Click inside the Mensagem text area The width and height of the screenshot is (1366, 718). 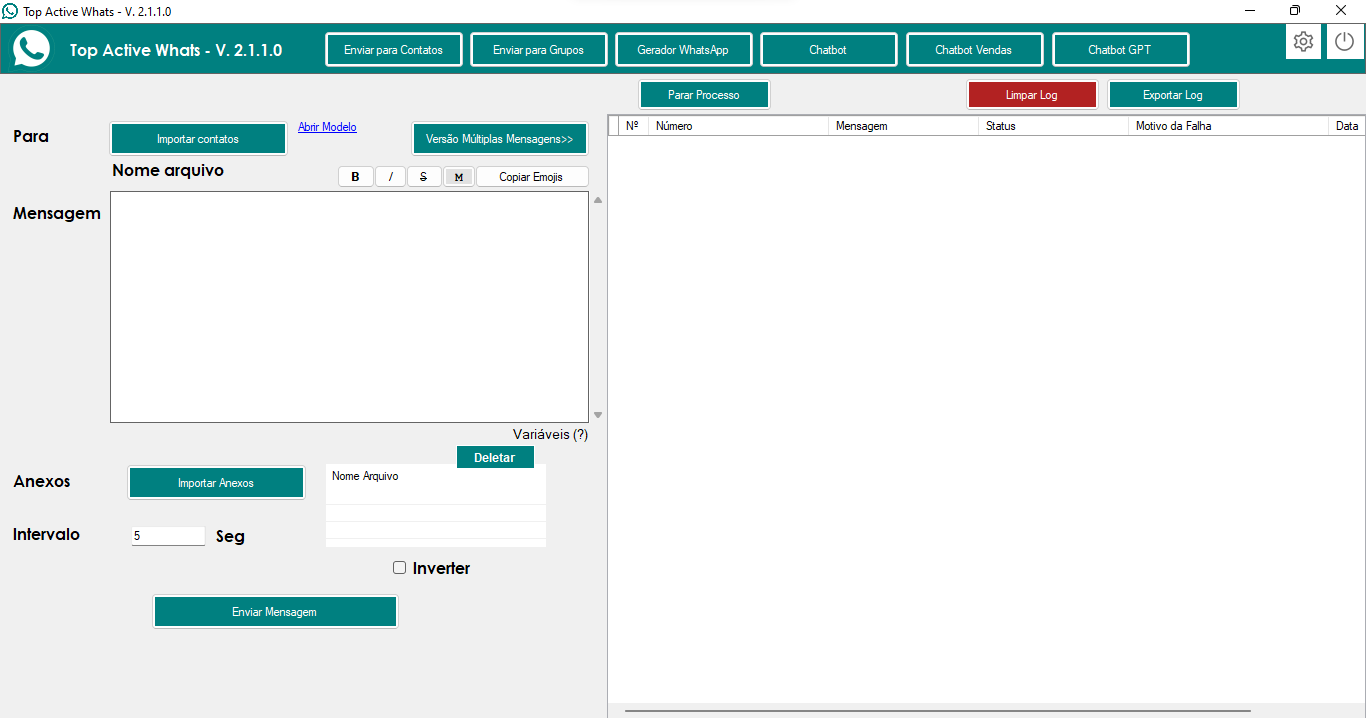(349, 307)
